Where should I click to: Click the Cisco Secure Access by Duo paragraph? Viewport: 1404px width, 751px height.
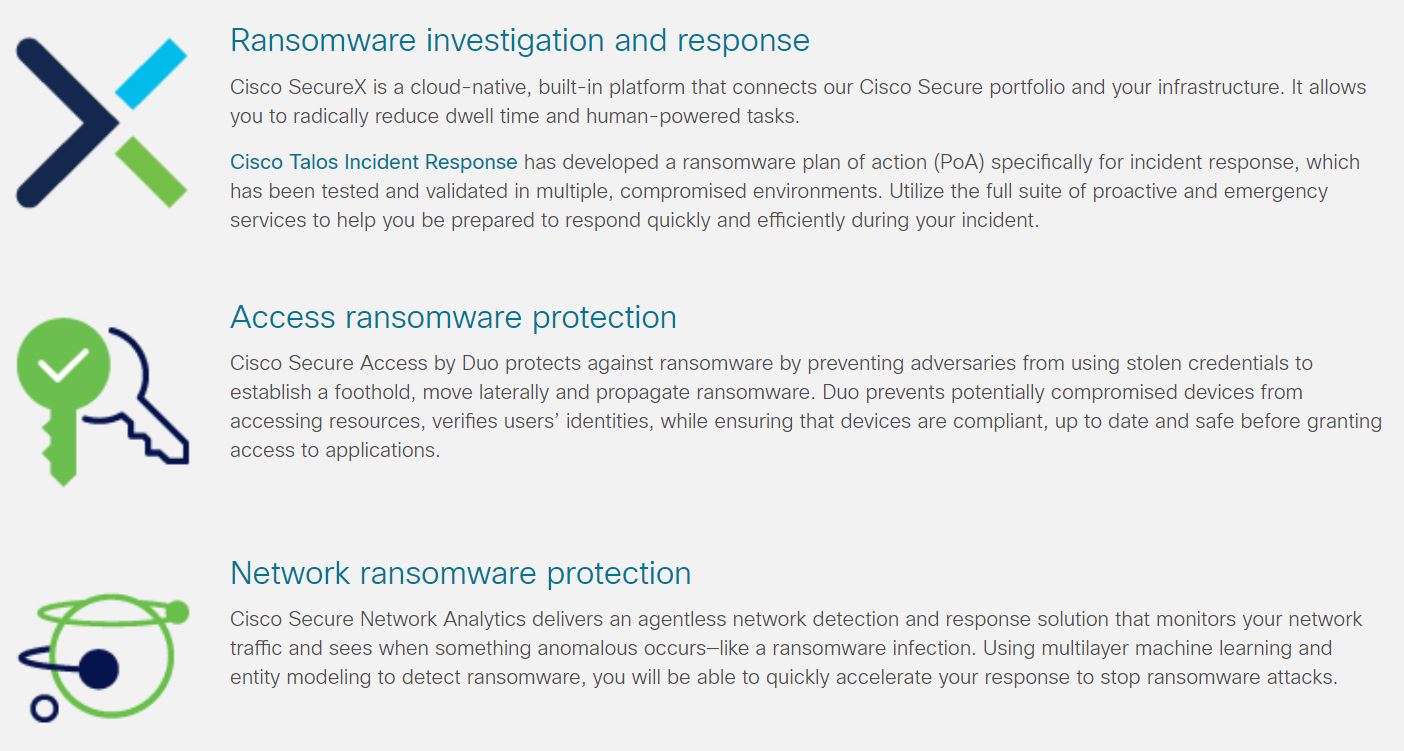806,406
